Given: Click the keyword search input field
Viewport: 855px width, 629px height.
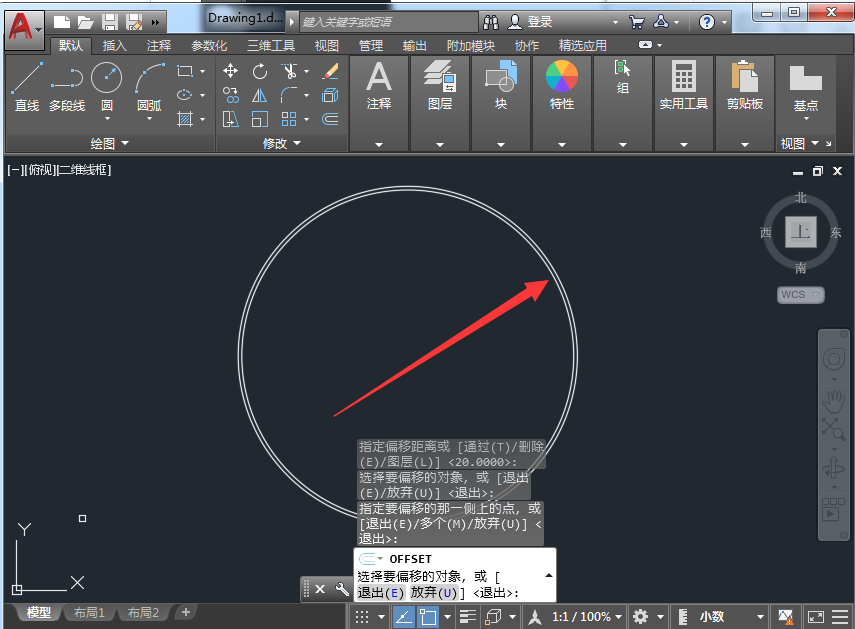Looking at the screenshot, I should pyautogui.click(x=388, y=22).
